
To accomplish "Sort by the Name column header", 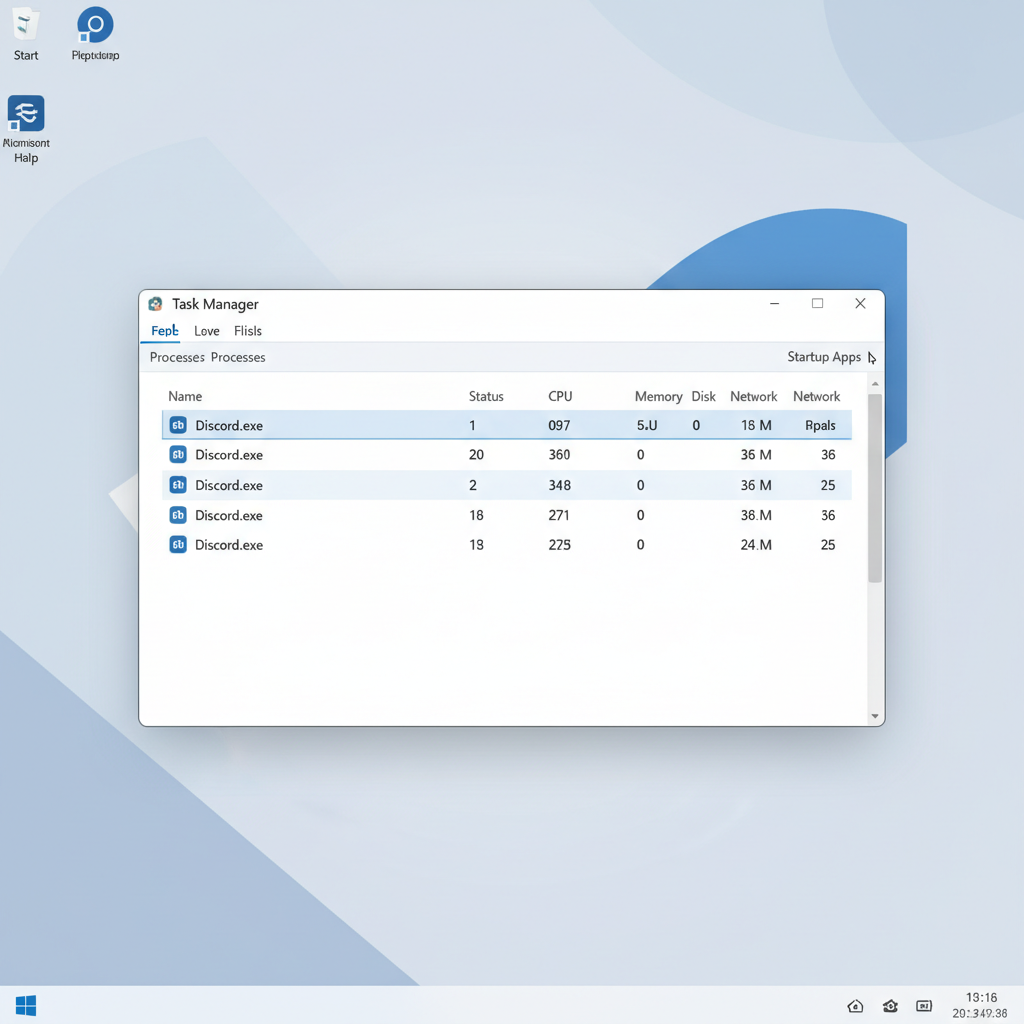I will (x=185, y=396).
